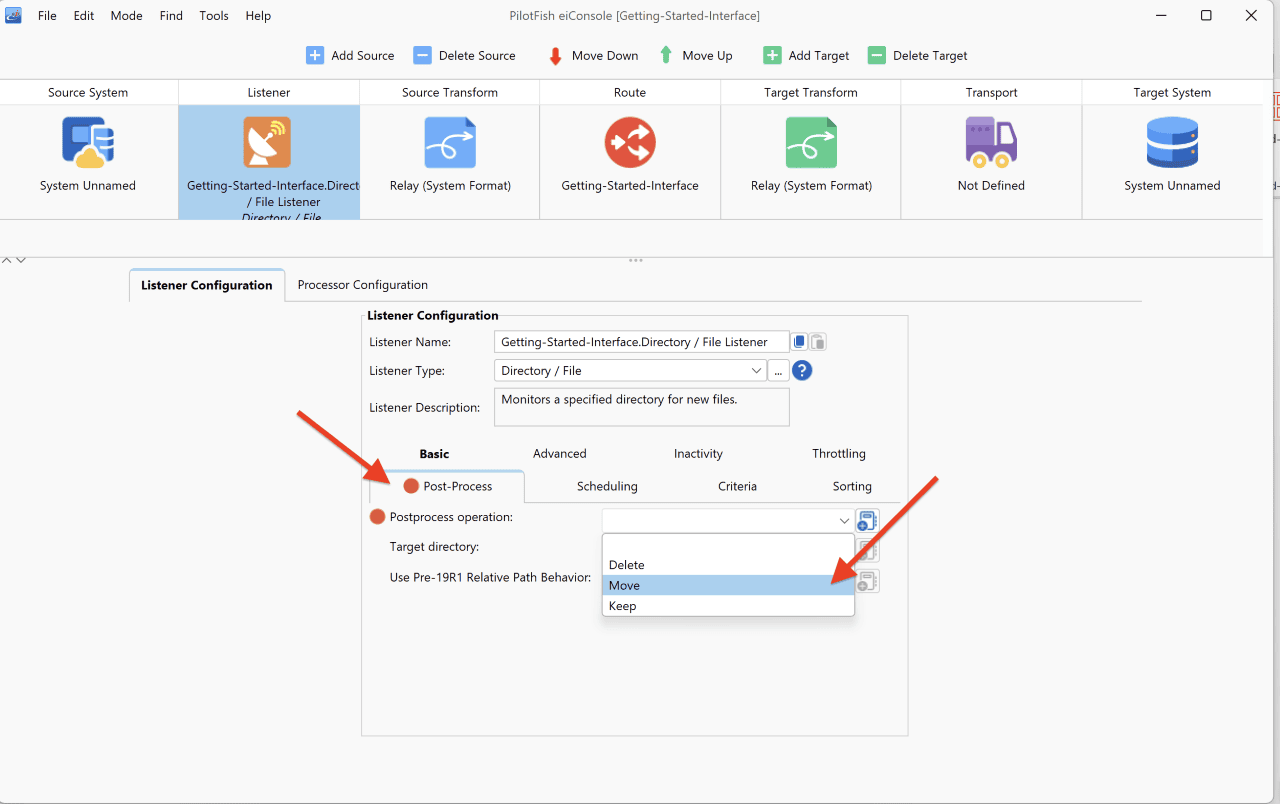Open the Tools menu
This screenshot has width=1280, height=804.
click(214, 16)
